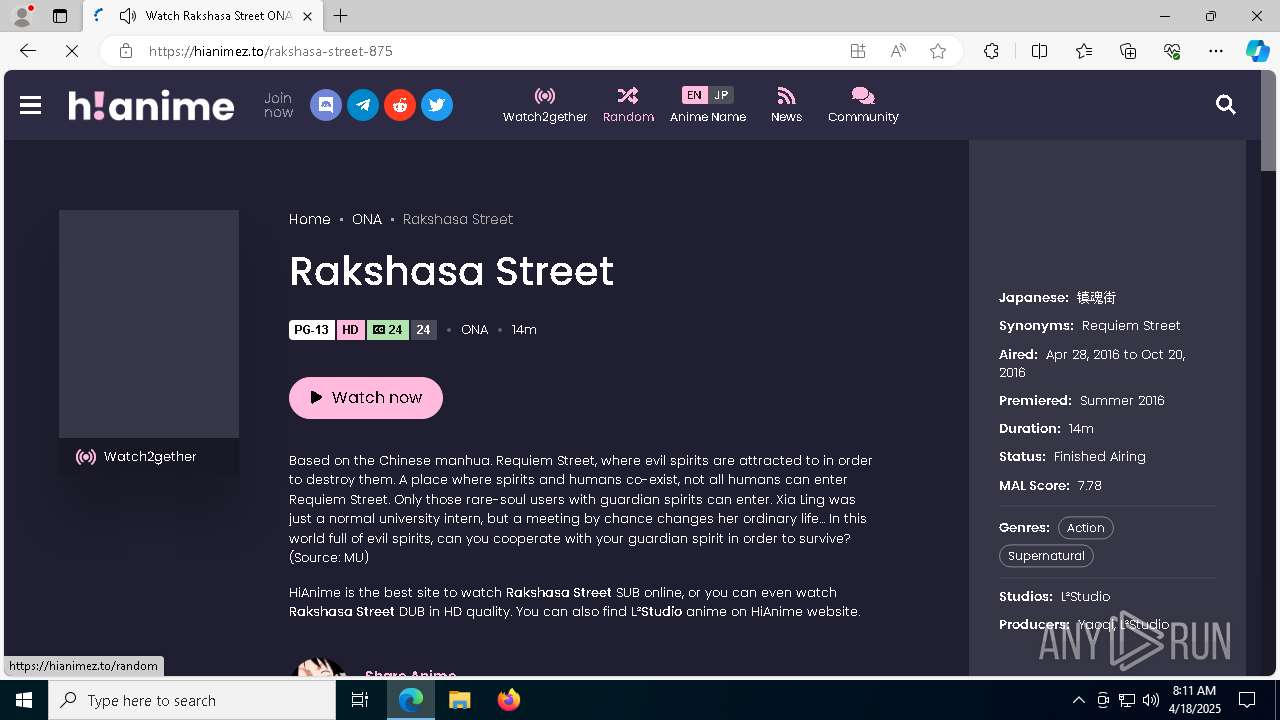
Task: Click the Rakshasa Street poster thumbnail
Action: (149, 324)
